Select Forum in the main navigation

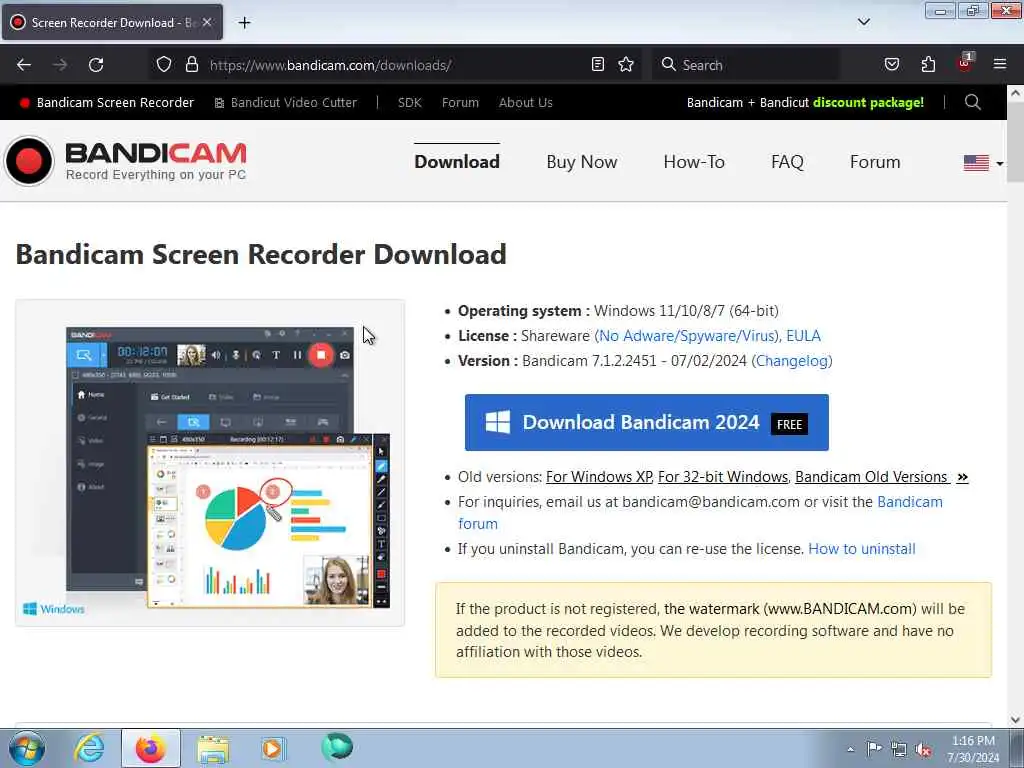pos(875,162)
